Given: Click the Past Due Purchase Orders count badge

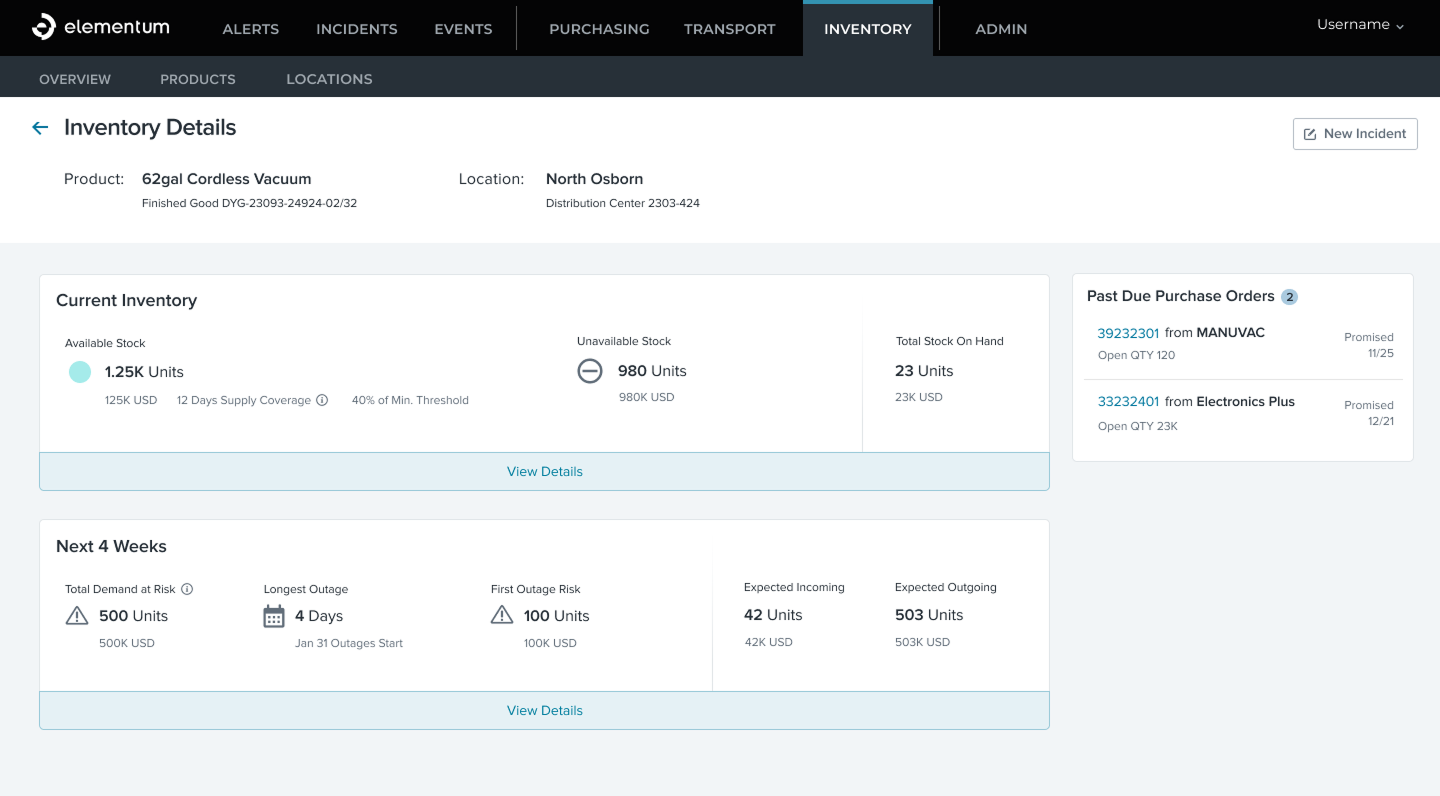Looking at the screenshot, I should (x=1290, y=297).
